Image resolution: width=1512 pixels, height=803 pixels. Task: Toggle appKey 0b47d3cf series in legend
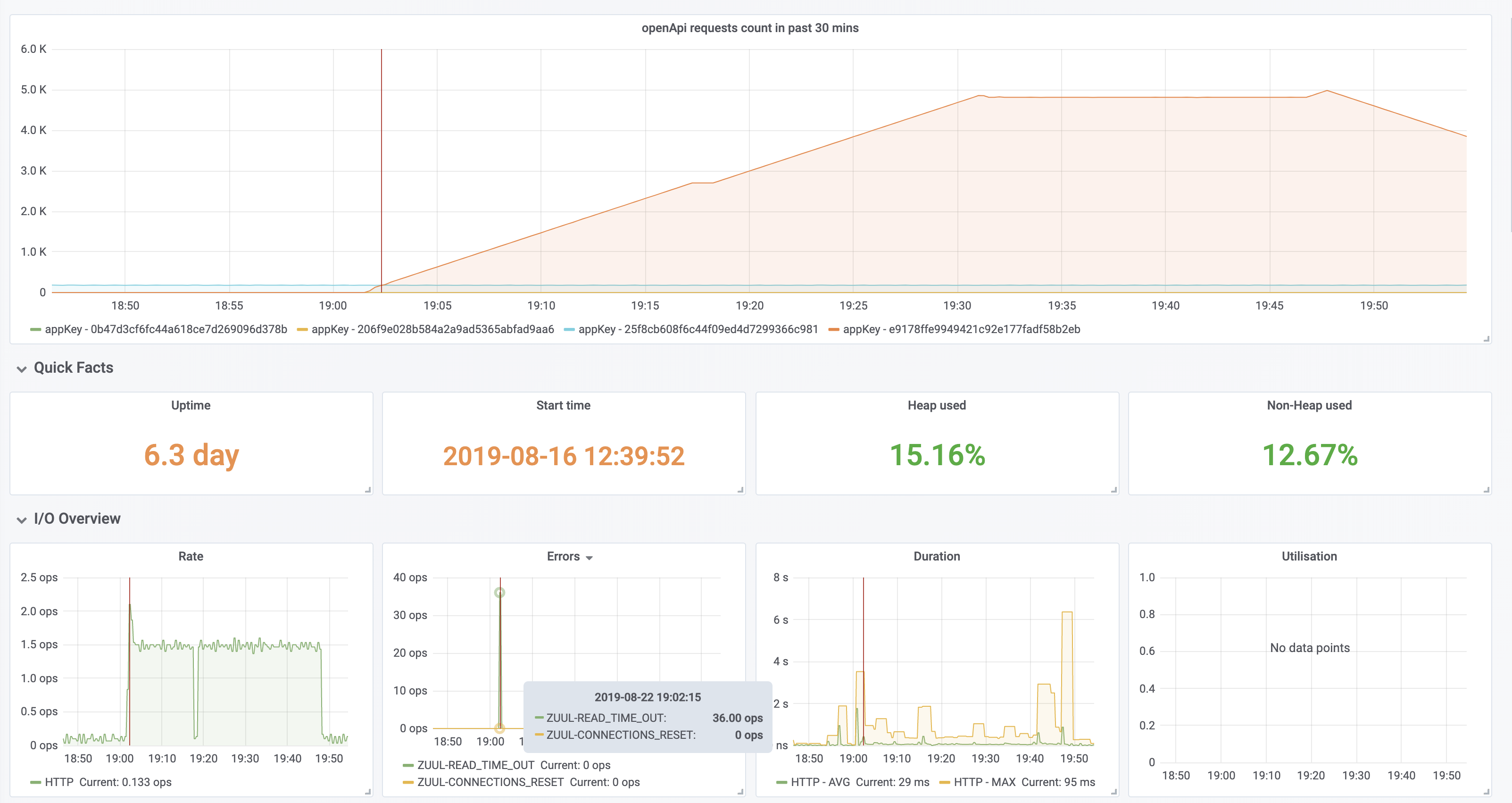tap(166, 329)
